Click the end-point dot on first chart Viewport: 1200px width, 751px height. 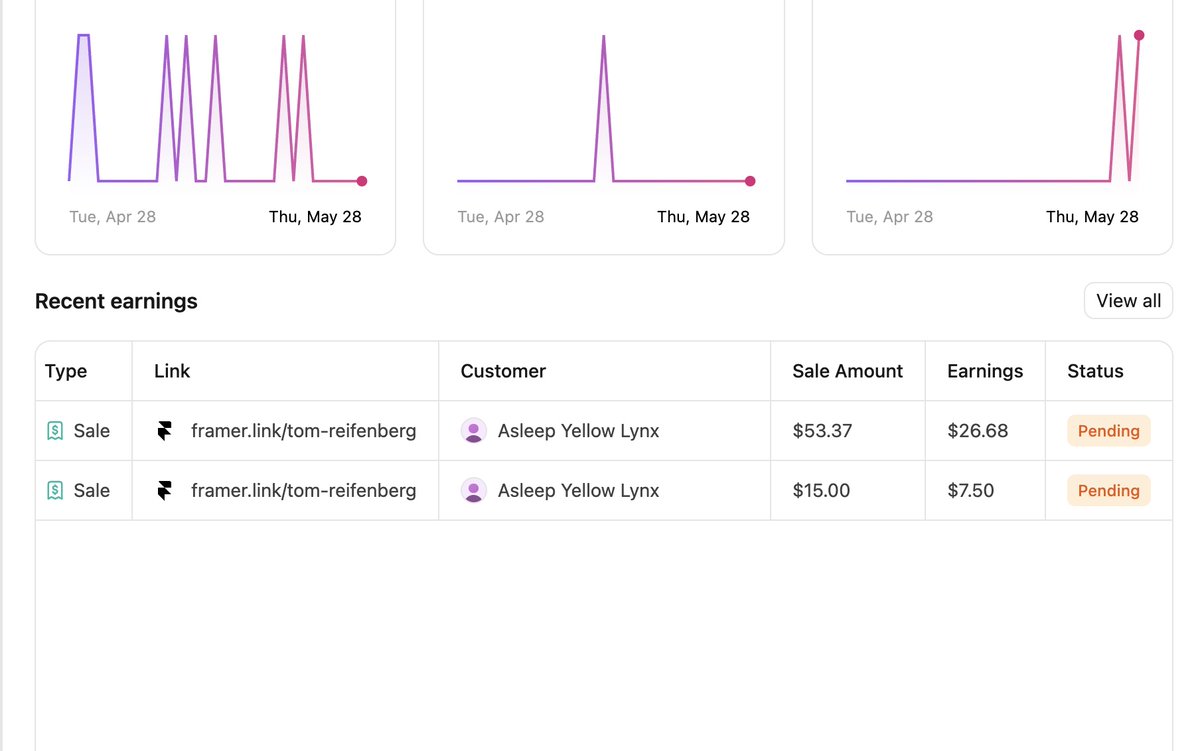click(362, 181)
